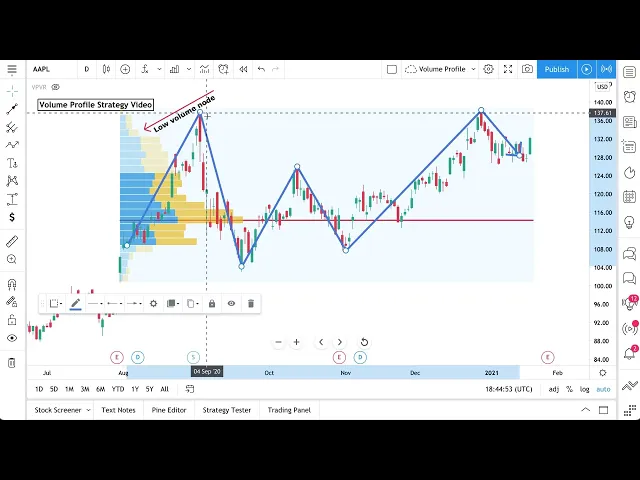Open the Strategy Tester tab
This screenshot has height=480, width=640.
(227, 410)
